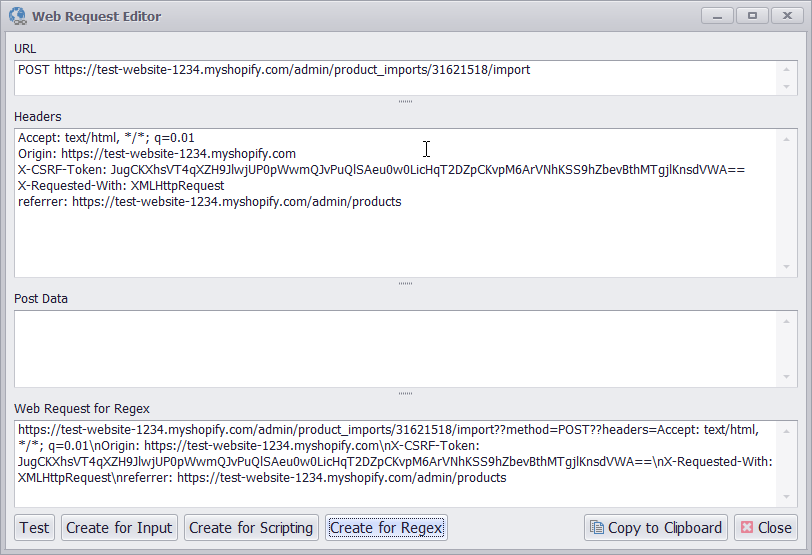Click the splitter grip below the Headers field
Screen dimensions: 812x555
point(405,284)
